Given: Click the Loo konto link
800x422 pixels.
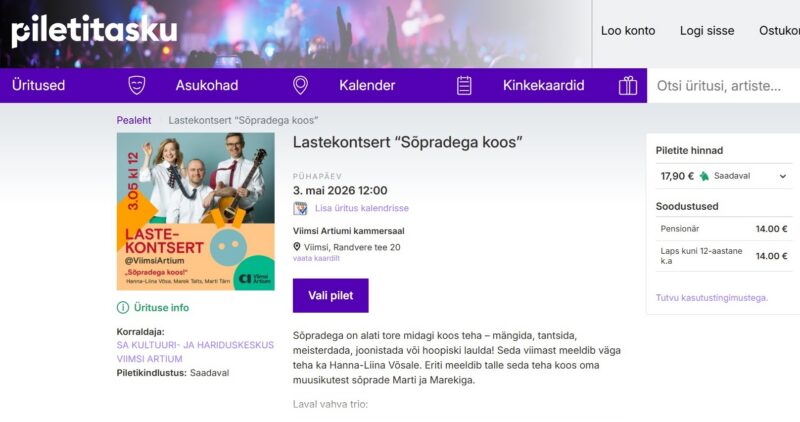Looking at the screenshot, I should (x=628, y=30).
